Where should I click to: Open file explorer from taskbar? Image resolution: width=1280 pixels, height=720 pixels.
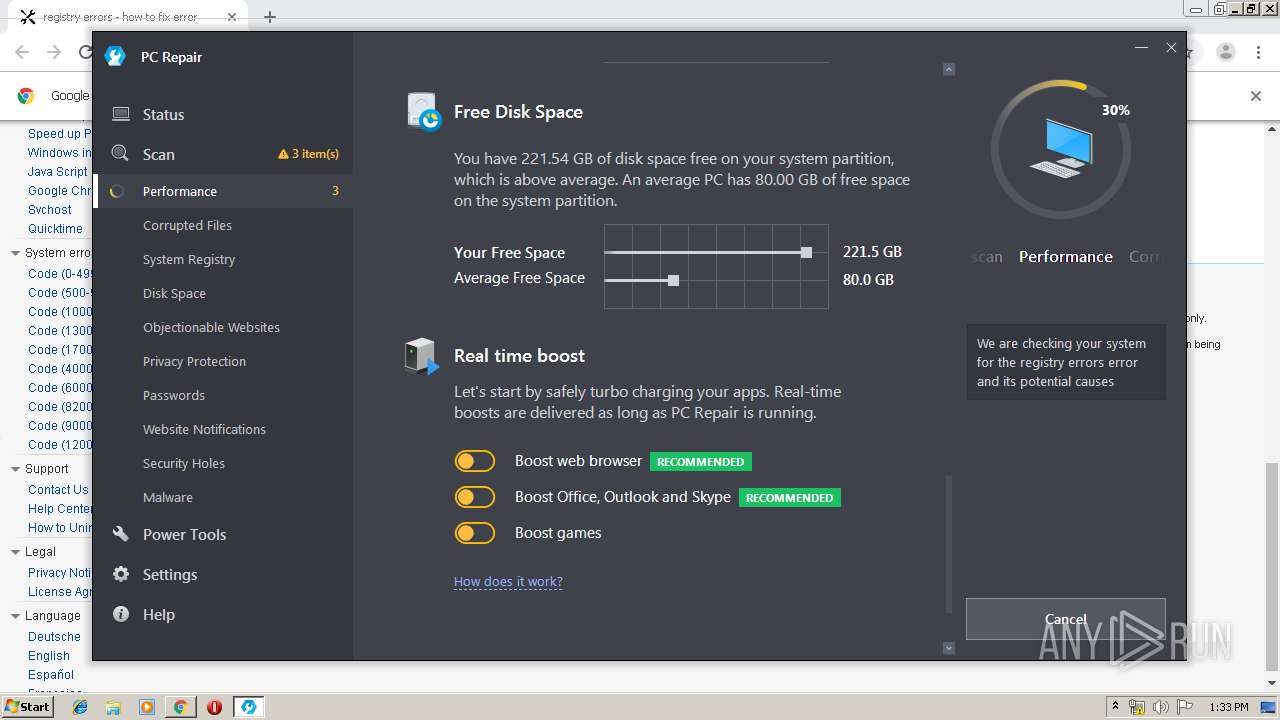114,707
